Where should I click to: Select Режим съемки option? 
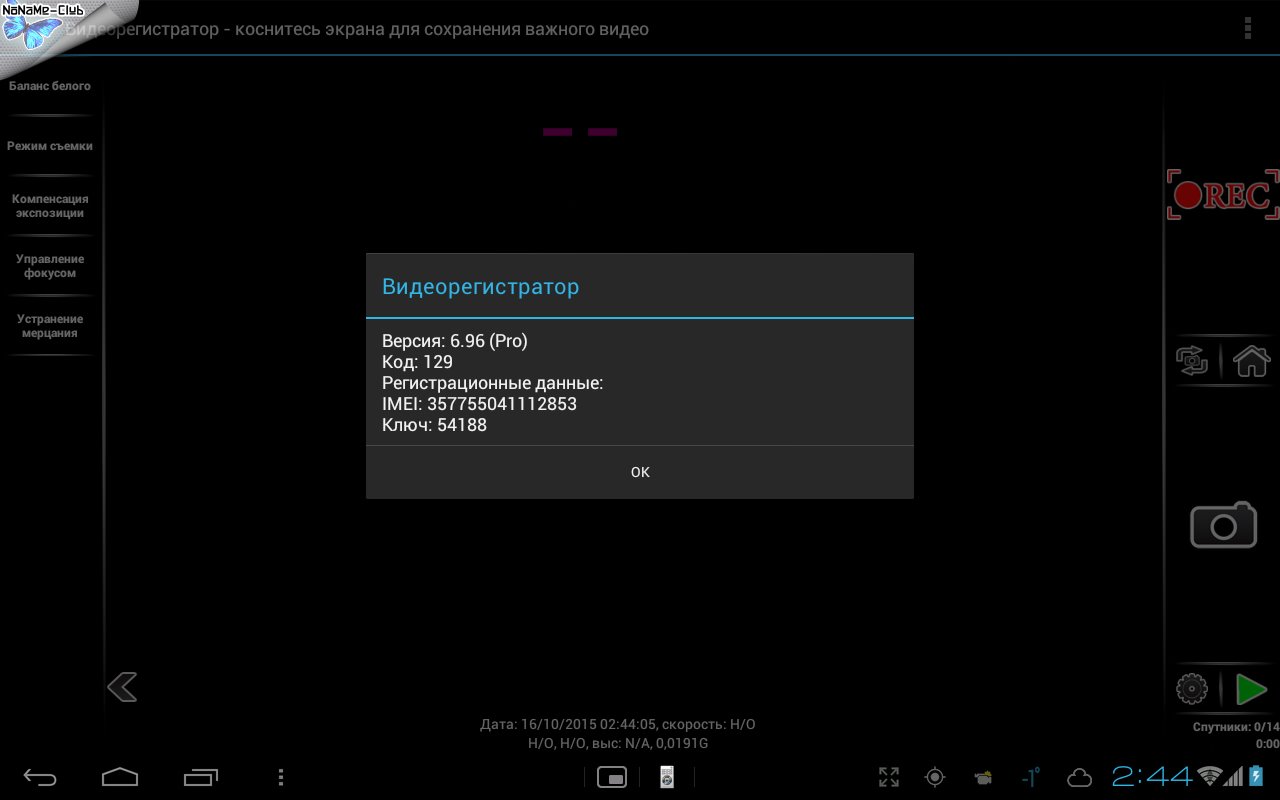[x=50, y=147]
